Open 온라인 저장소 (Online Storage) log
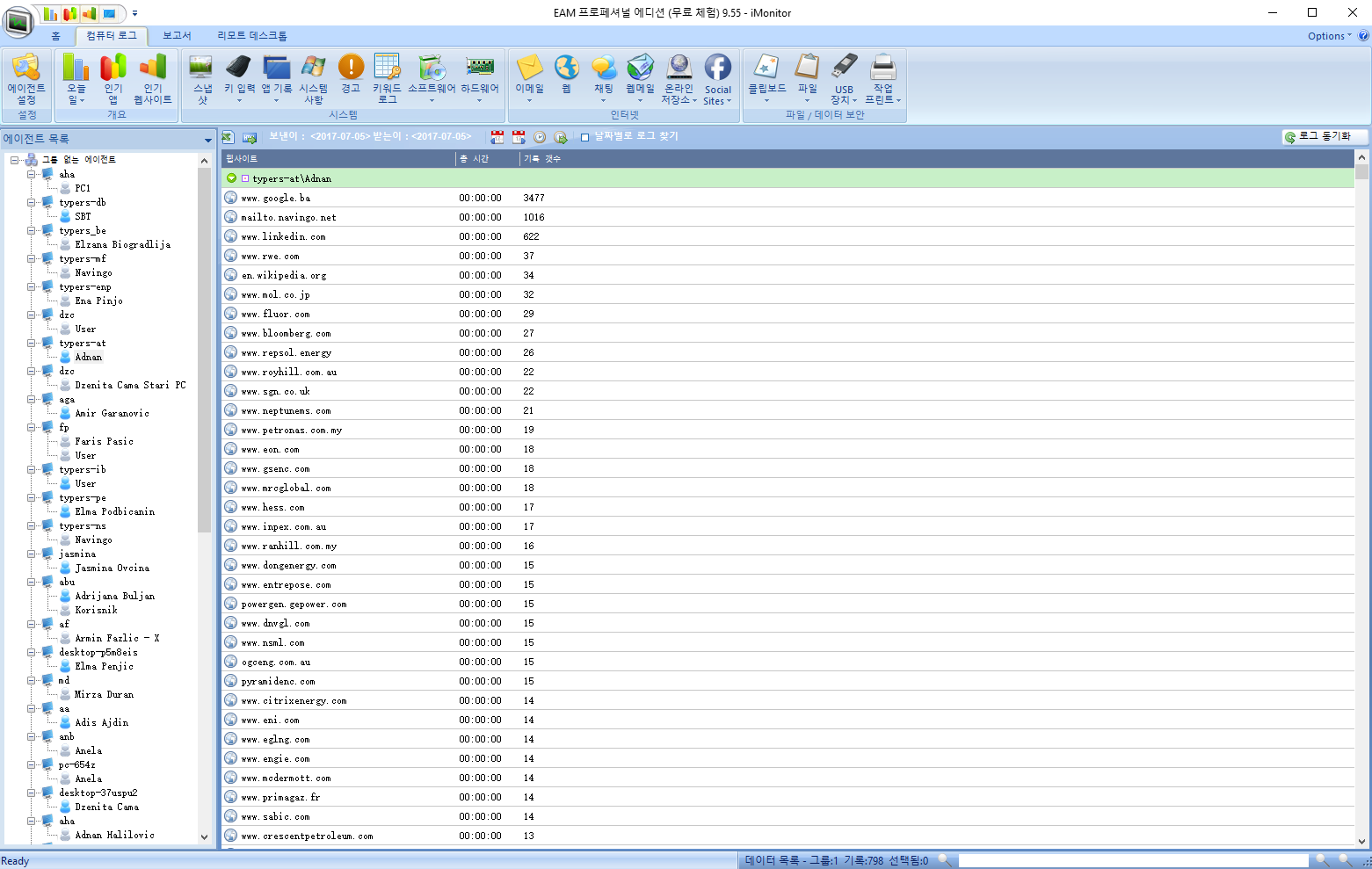The width and height of the screenshot is (1372, 869). [679, 79]
